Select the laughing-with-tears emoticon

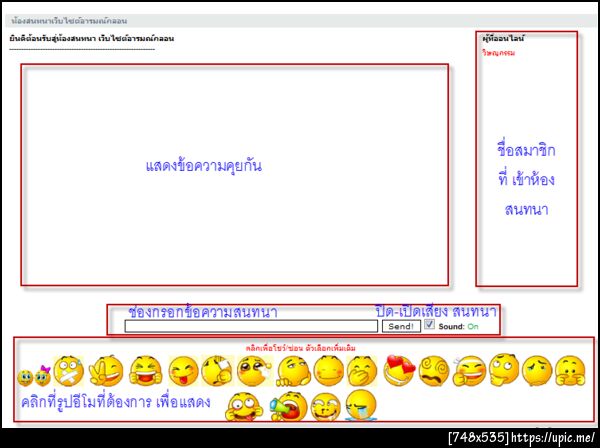(x=326, y=407)
